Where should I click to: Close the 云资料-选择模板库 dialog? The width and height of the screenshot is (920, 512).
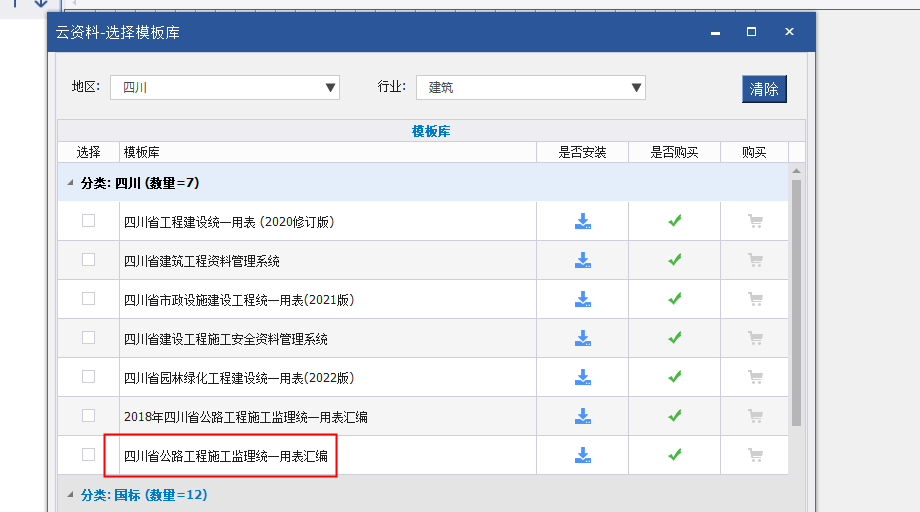click(x=789, y=32)
